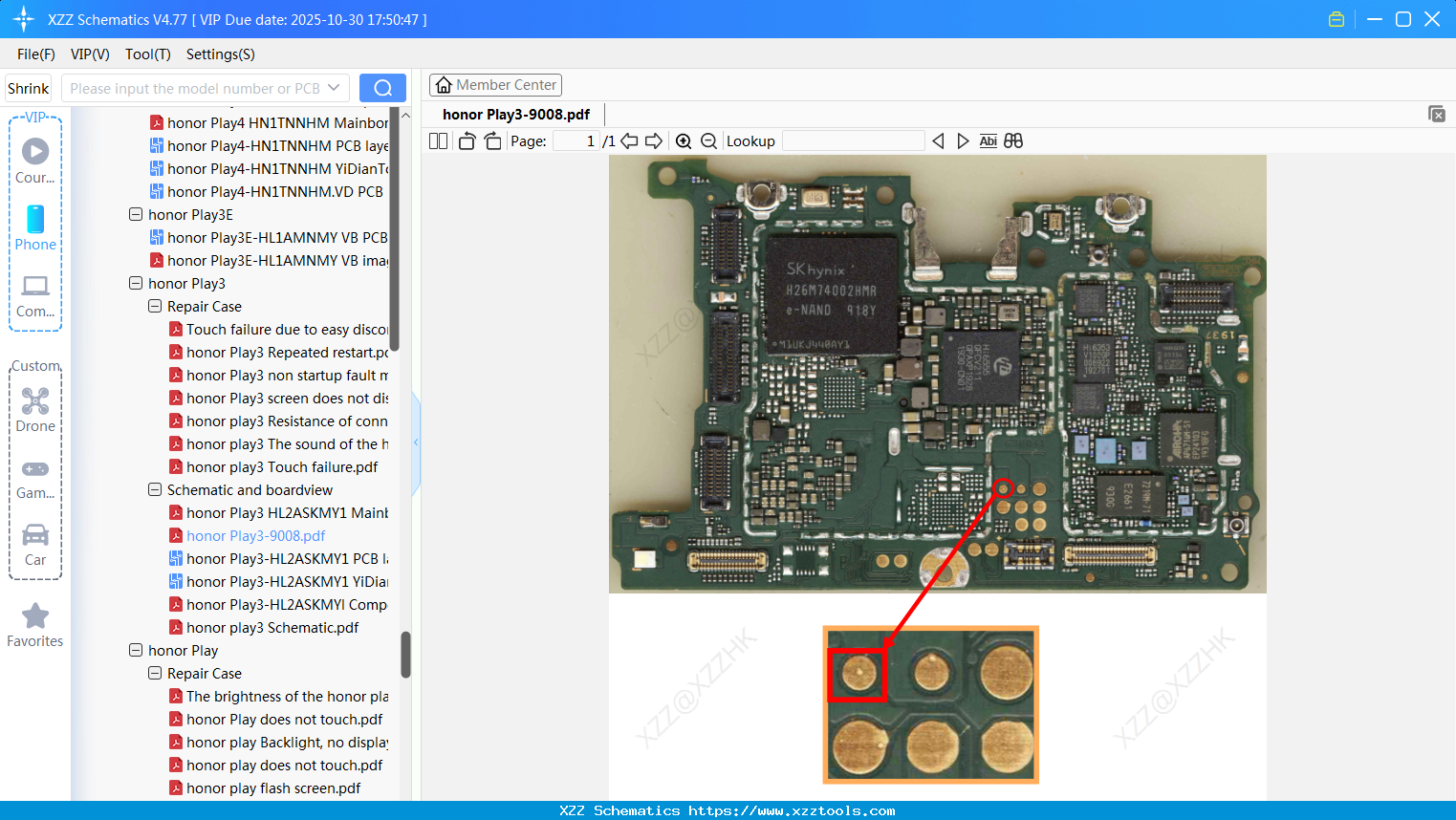Click the lower tree scrollbar thumb
Image resolution: width=1456 pixels, height=820 pixels.
click(x=405, y=655)
